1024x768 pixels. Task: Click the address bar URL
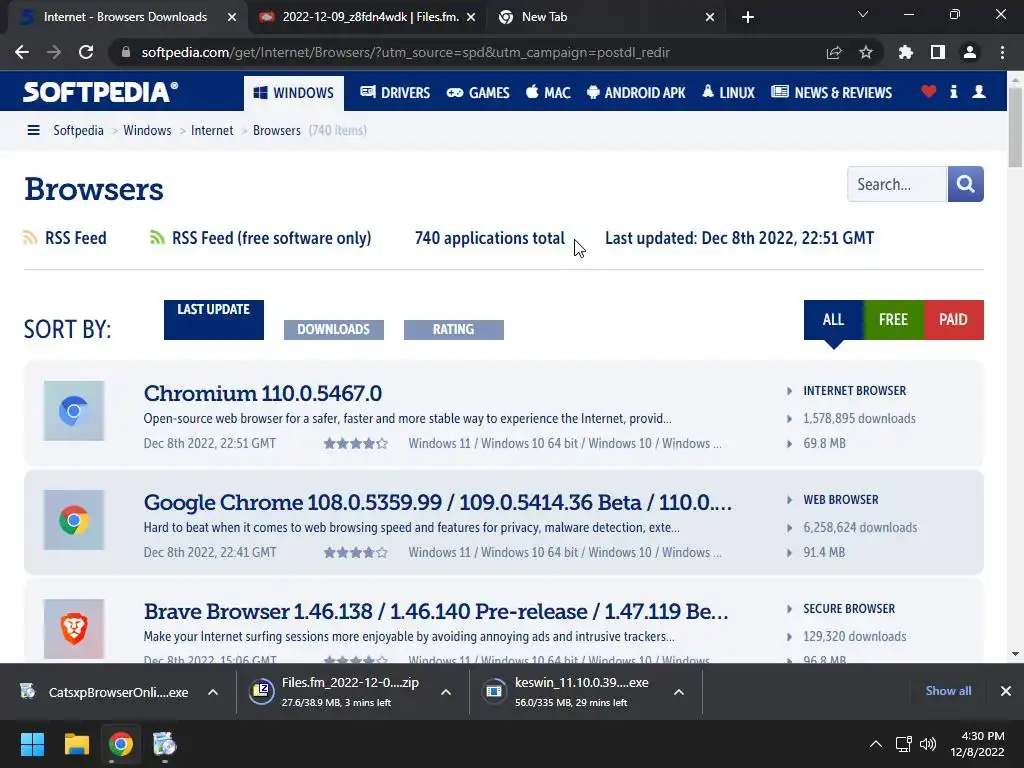click(x=406, y=52)
